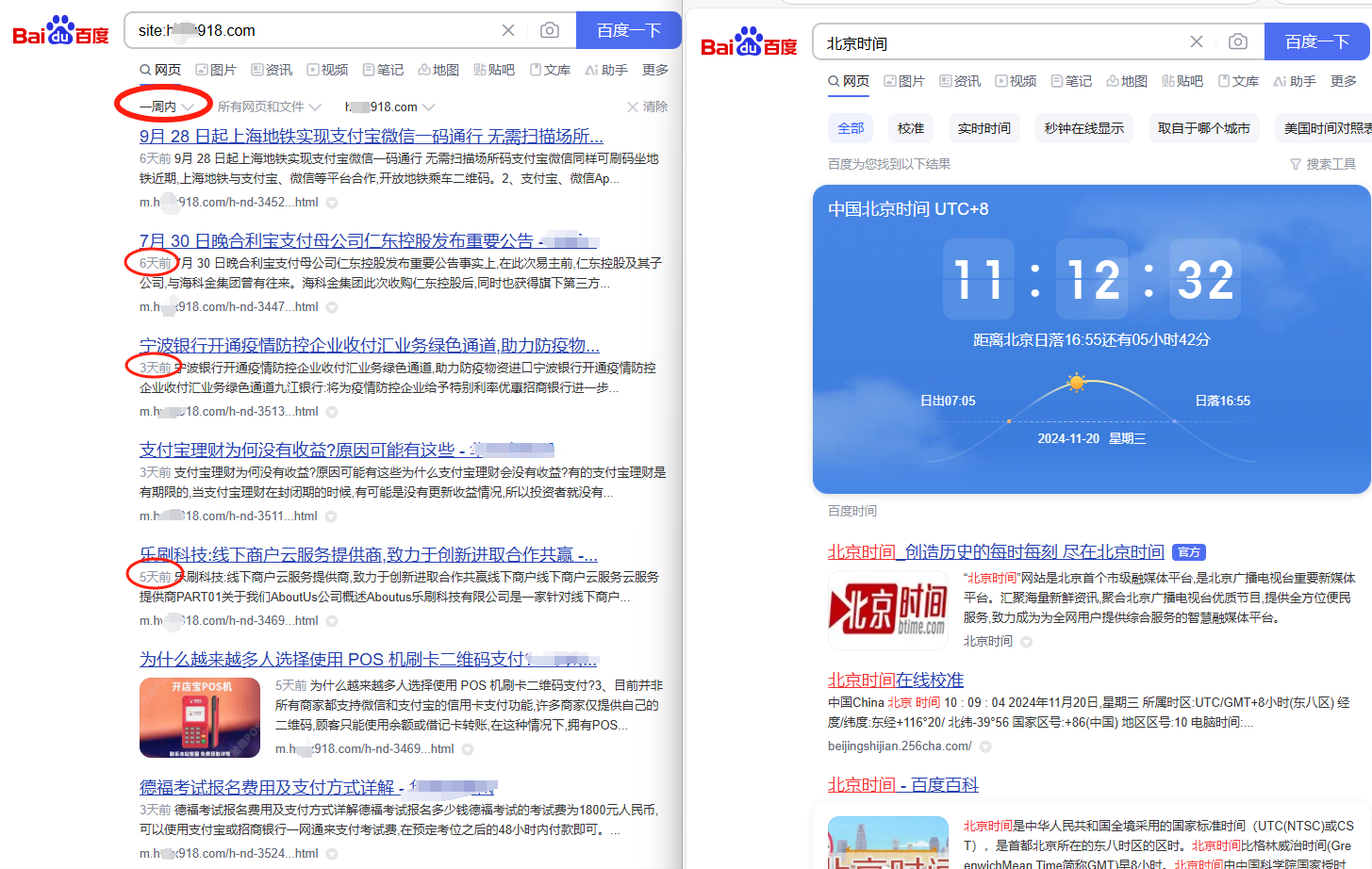Open the 北京时间 - 百度百科 result
The width and height of the screenshot is (1372, 869).
click(903, 784)
